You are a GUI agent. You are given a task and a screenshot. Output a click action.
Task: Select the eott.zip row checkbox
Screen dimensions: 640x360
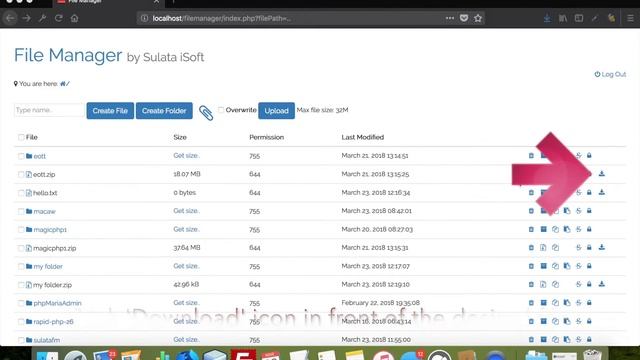(x=21, y=174)
